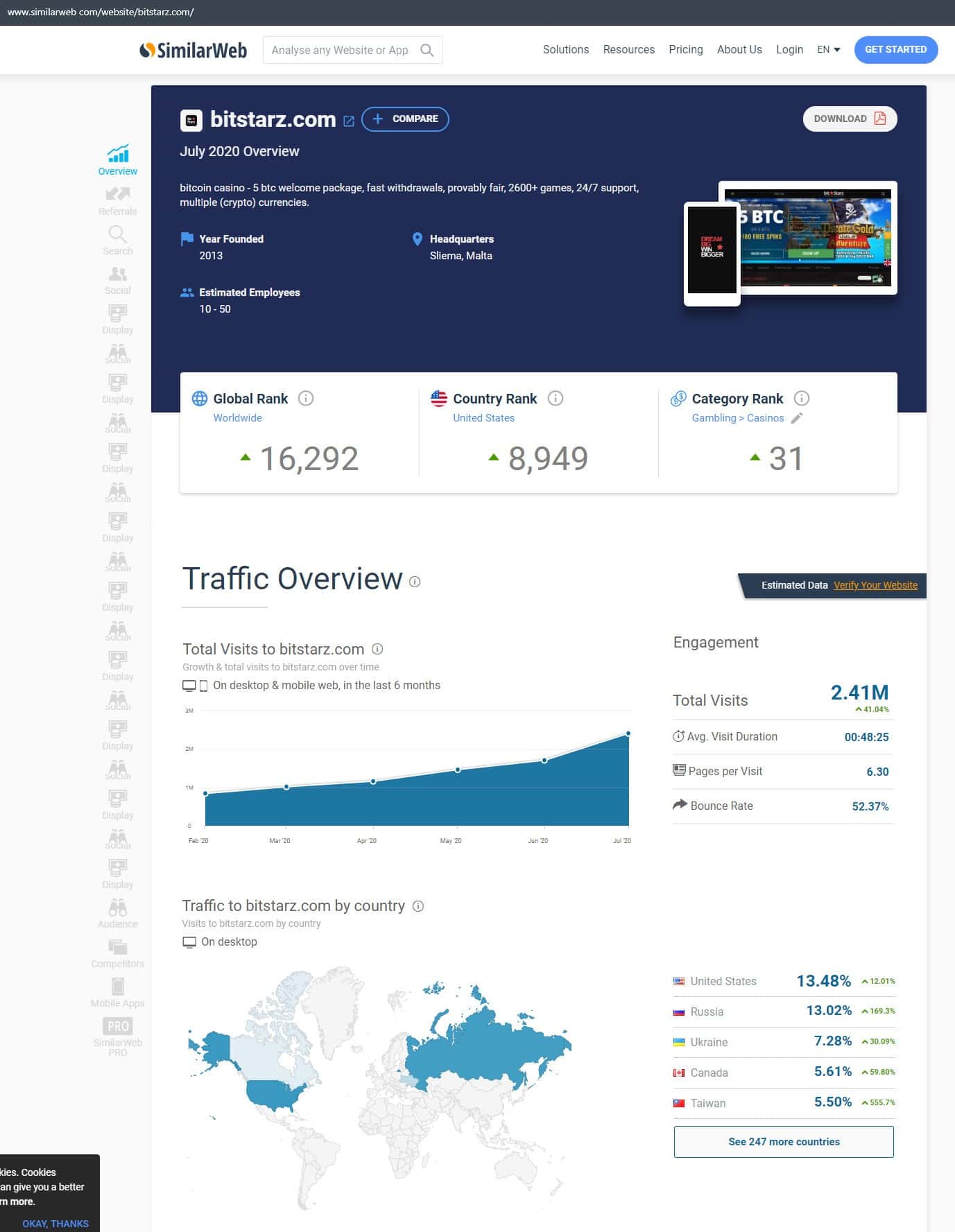Click the Ukraine row in the country list

pyautogui.click(x=784, y=1042)
